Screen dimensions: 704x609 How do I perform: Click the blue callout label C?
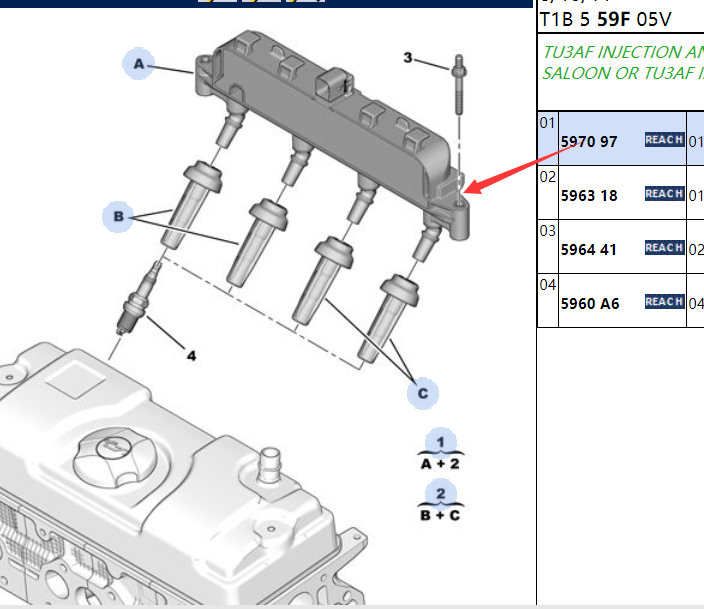[422, 393]
